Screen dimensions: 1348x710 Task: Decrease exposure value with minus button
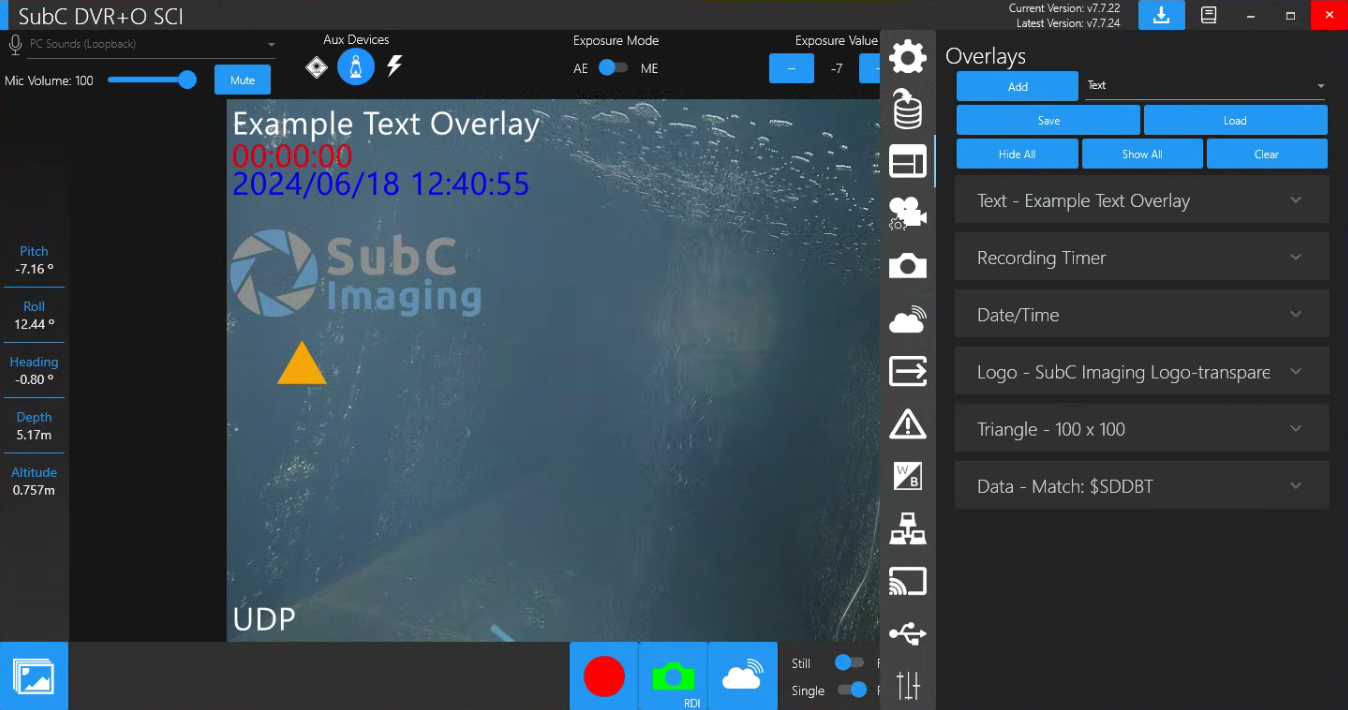pyautogui.click(x=792, y=68)
